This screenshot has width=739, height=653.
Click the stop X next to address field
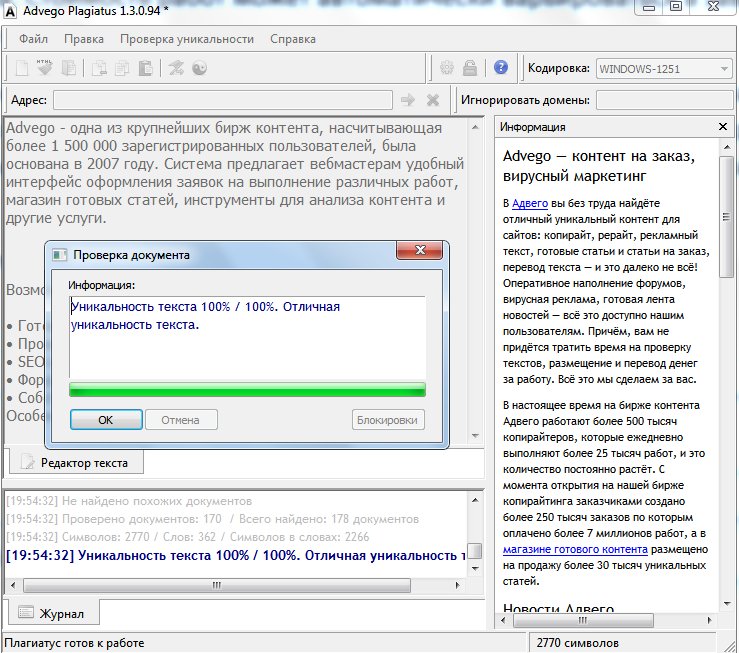433,100
